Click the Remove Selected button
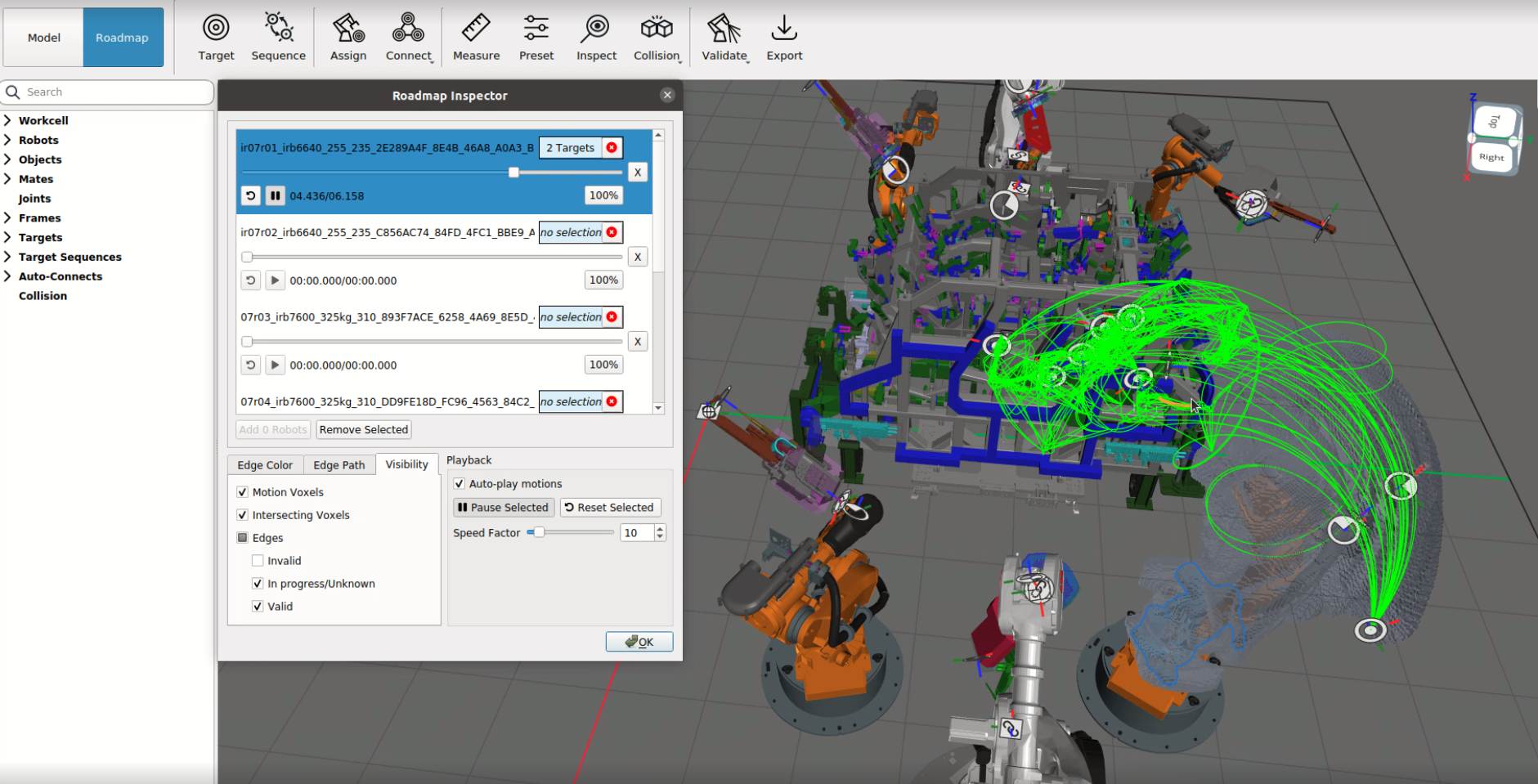 363,430
